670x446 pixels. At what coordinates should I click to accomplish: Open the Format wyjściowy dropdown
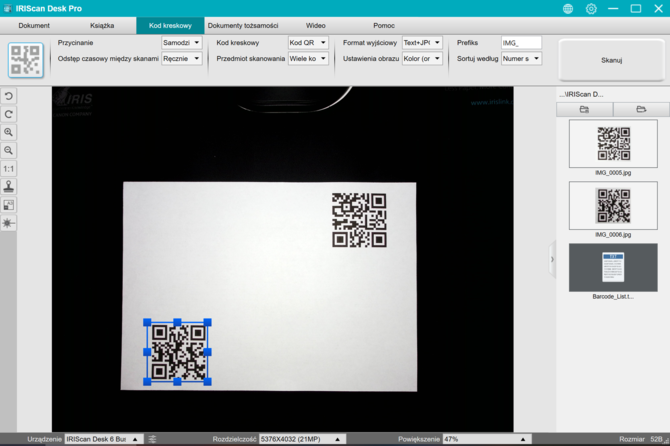tap(422, 43)
